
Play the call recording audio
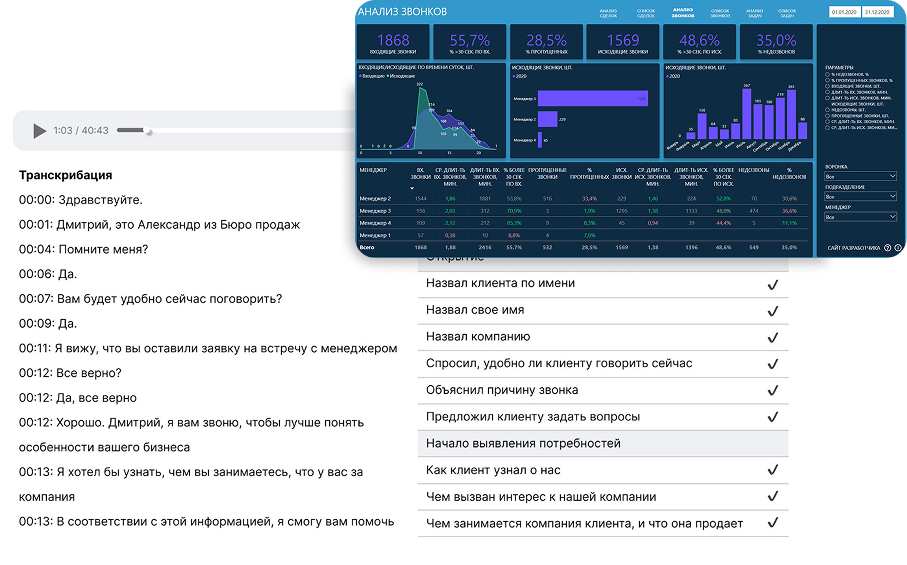[39, 131]
